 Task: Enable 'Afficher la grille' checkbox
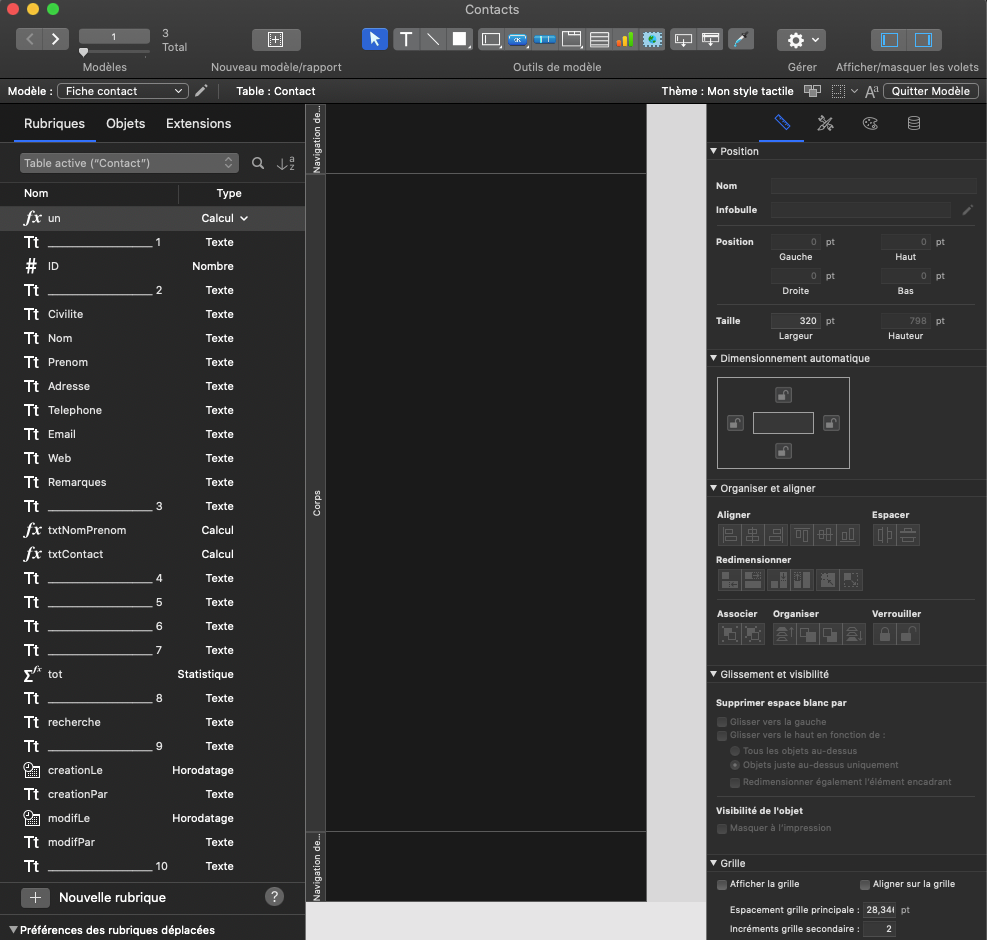722,884
